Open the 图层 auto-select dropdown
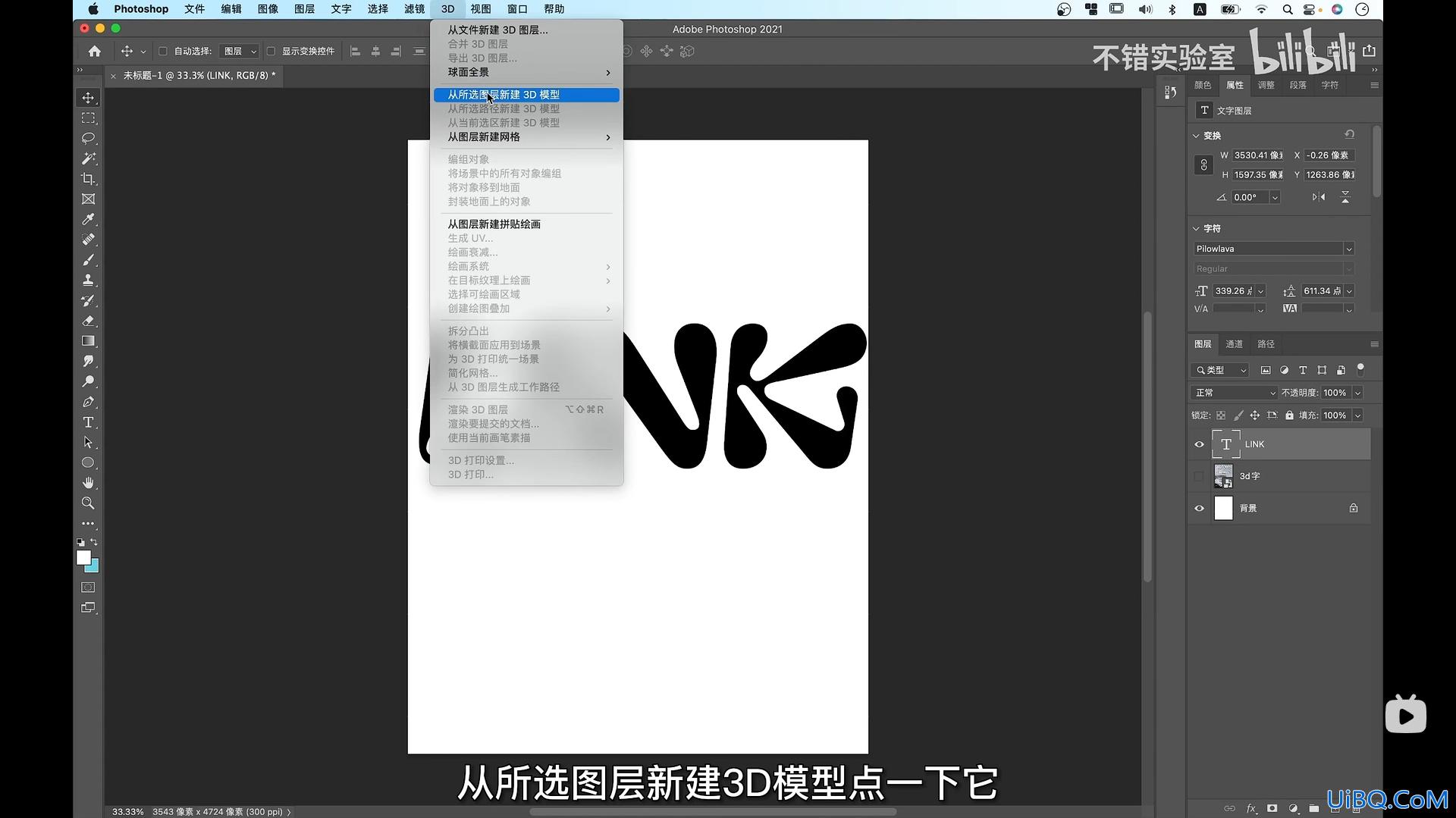1456x818 pixels. pyautogui.click(x=239, y=51)
